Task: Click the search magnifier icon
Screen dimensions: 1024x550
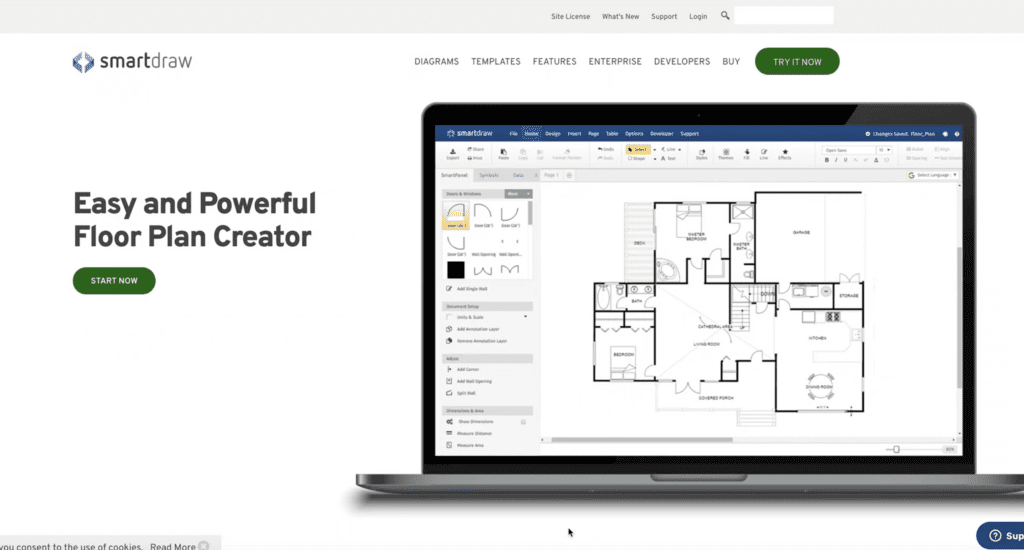Action: click(x=725, y=16)
